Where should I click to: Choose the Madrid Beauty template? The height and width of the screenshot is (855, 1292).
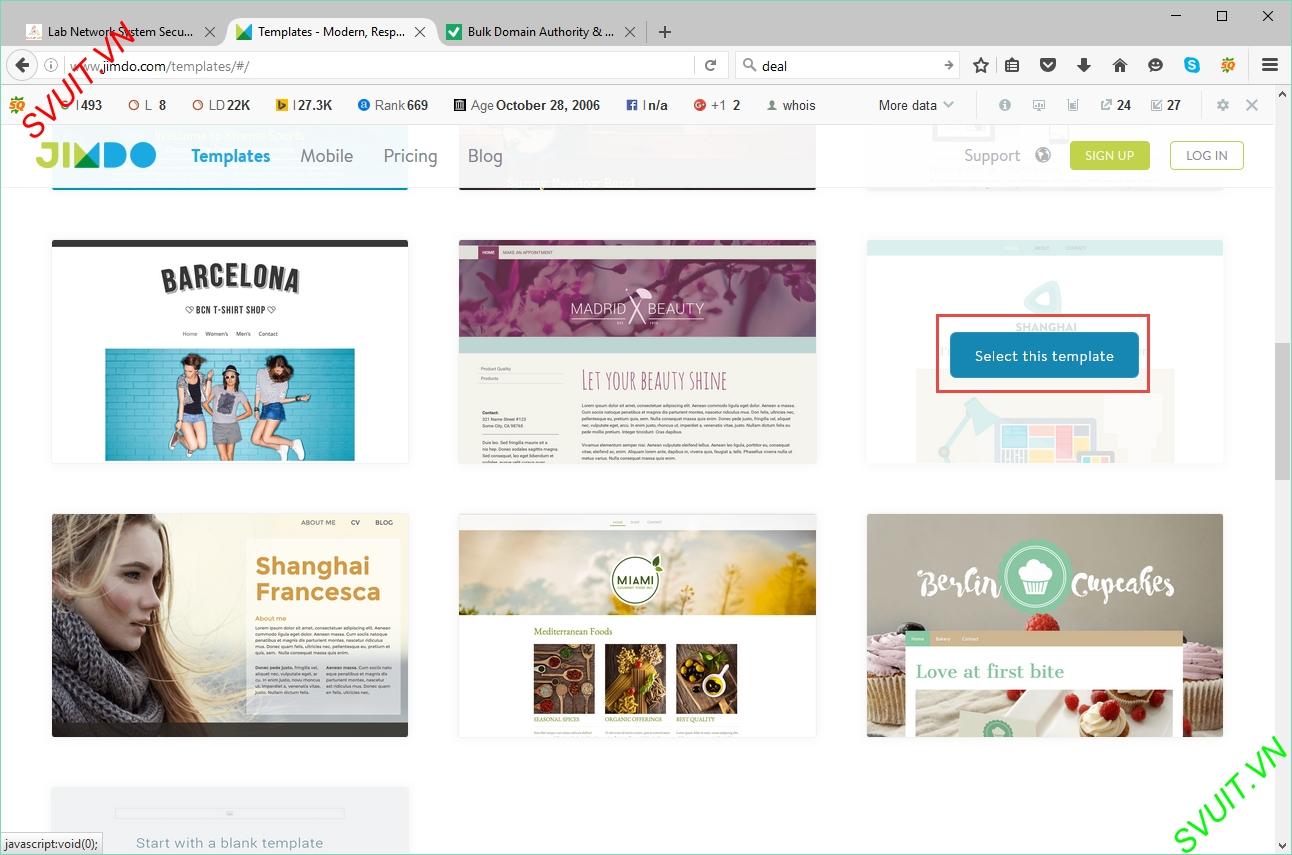click(x=637, y=352)
